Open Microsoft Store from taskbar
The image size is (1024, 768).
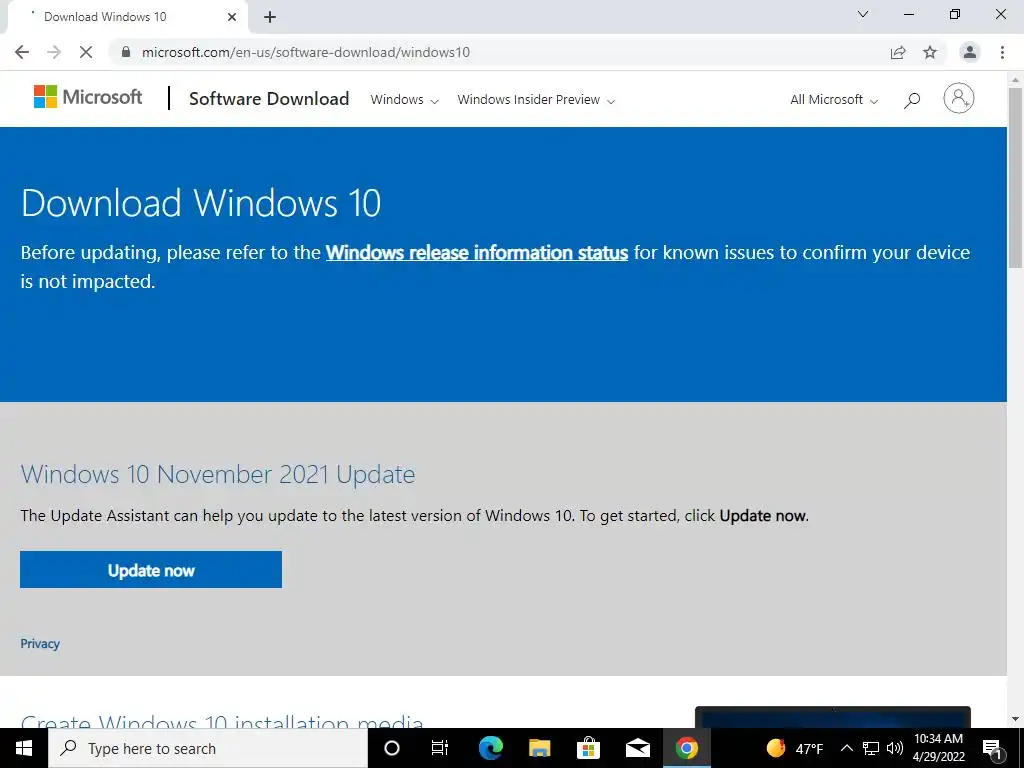(x=588, y=748)
